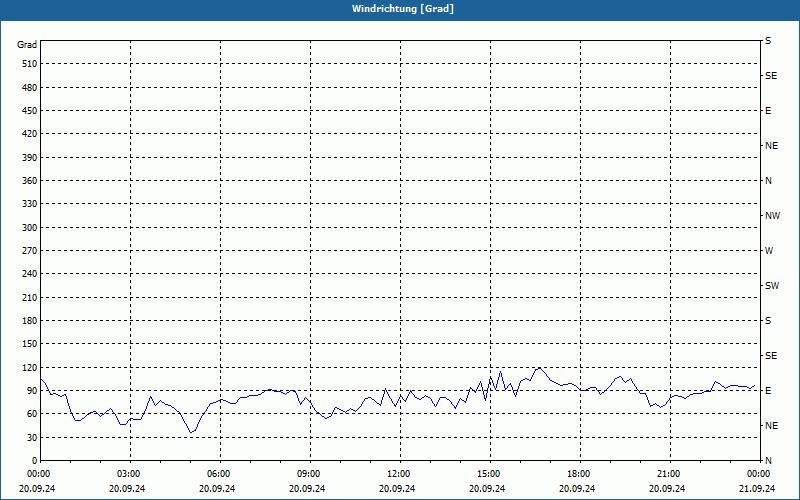Click the W compass label
The image size is (800, 500).
tap(769, 251)
